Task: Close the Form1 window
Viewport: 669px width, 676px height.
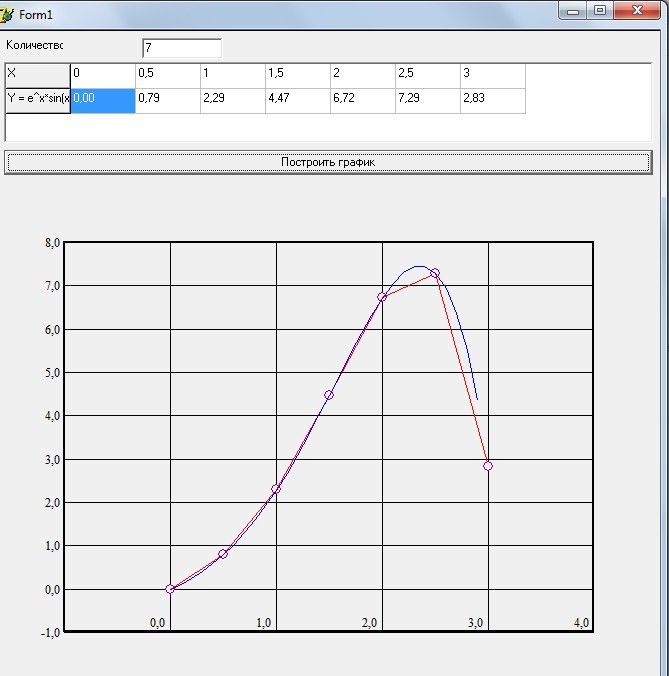Action: [637, 11]
